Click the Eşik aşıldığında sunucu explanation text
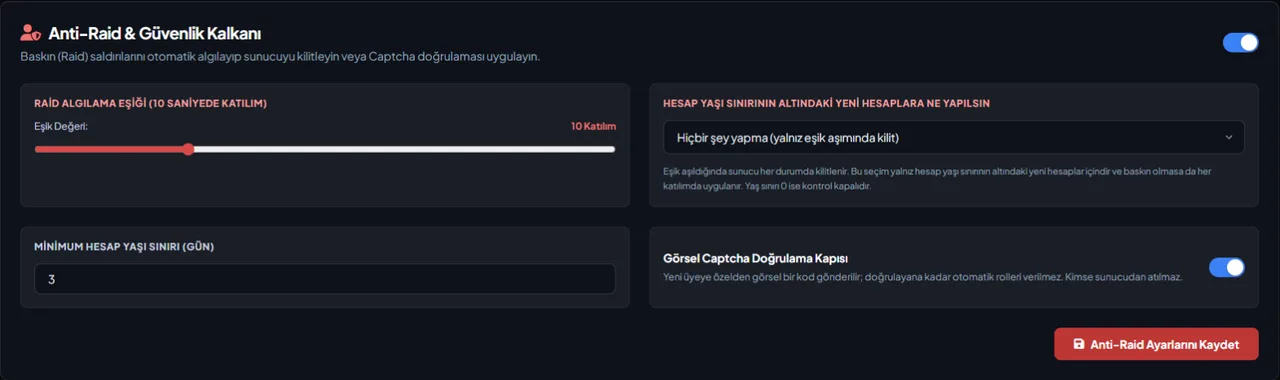 pos(937,179)
